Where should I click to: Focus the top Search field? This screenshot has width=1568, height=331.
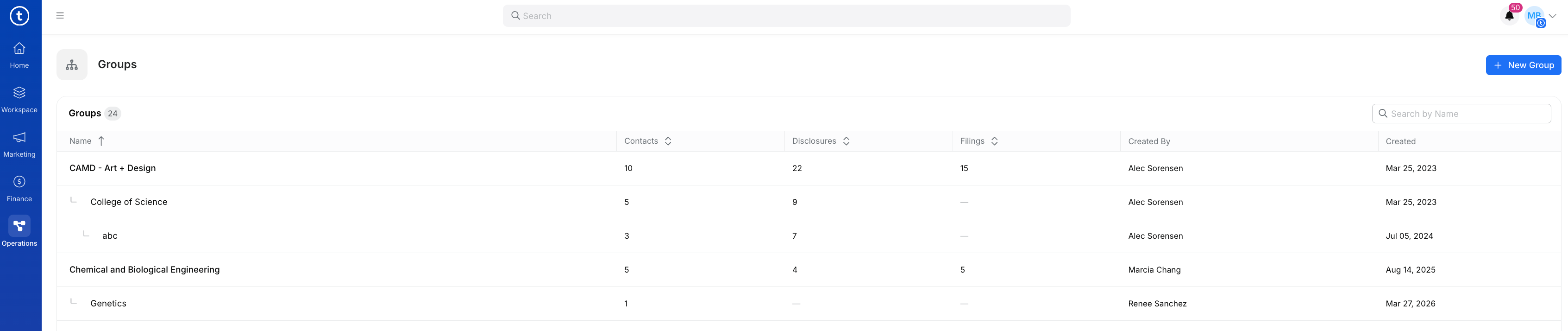coord(786,16)
